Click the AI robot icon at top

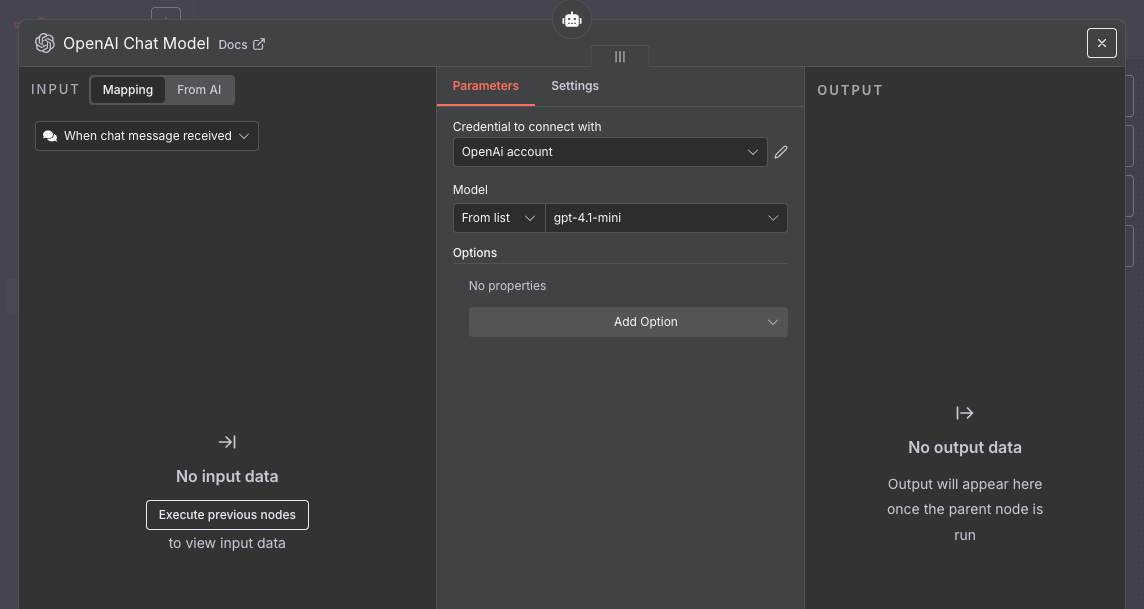pyautogui.click(x=571, y=20)
